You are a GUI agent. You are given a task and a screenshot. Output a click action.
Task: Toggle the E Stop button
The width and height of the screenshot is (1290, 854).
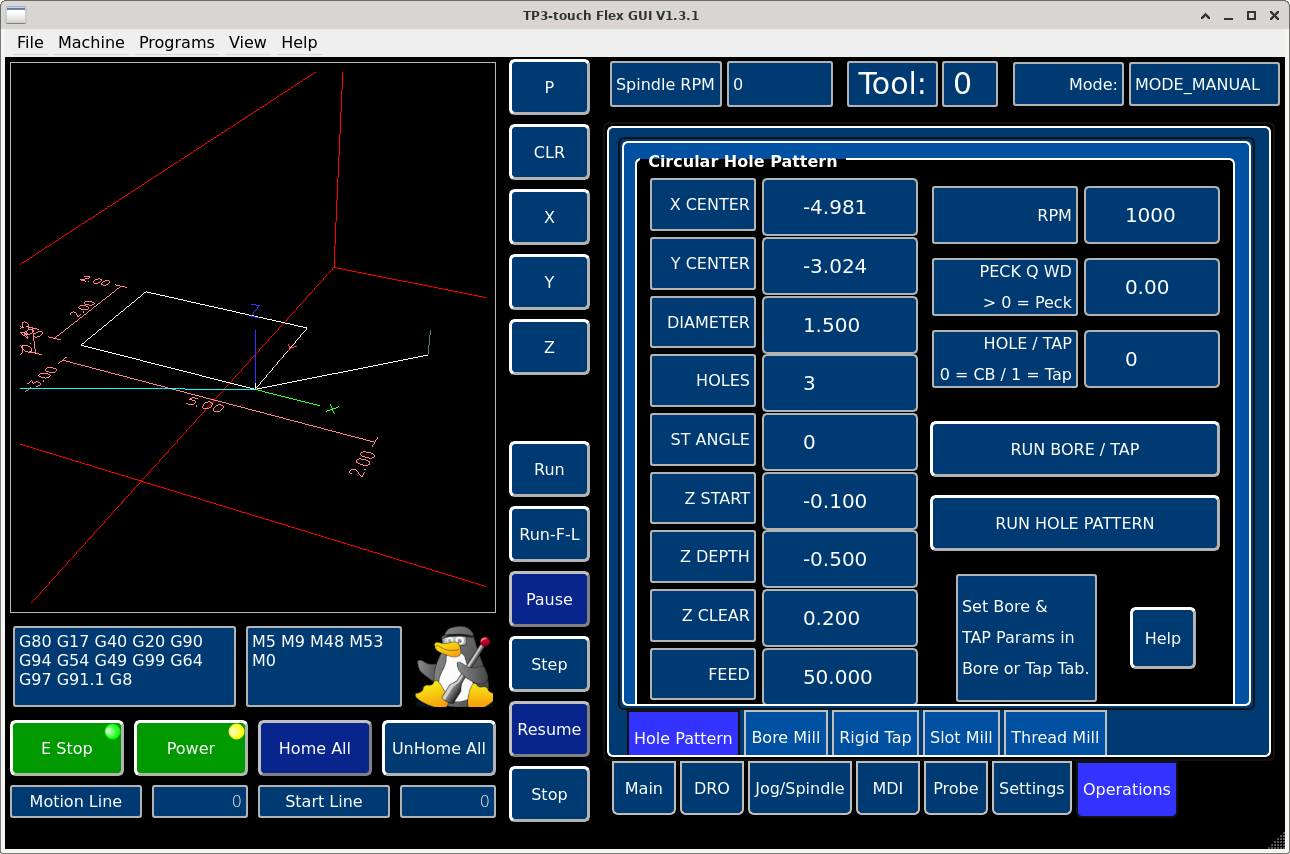(x=67, y=748)
